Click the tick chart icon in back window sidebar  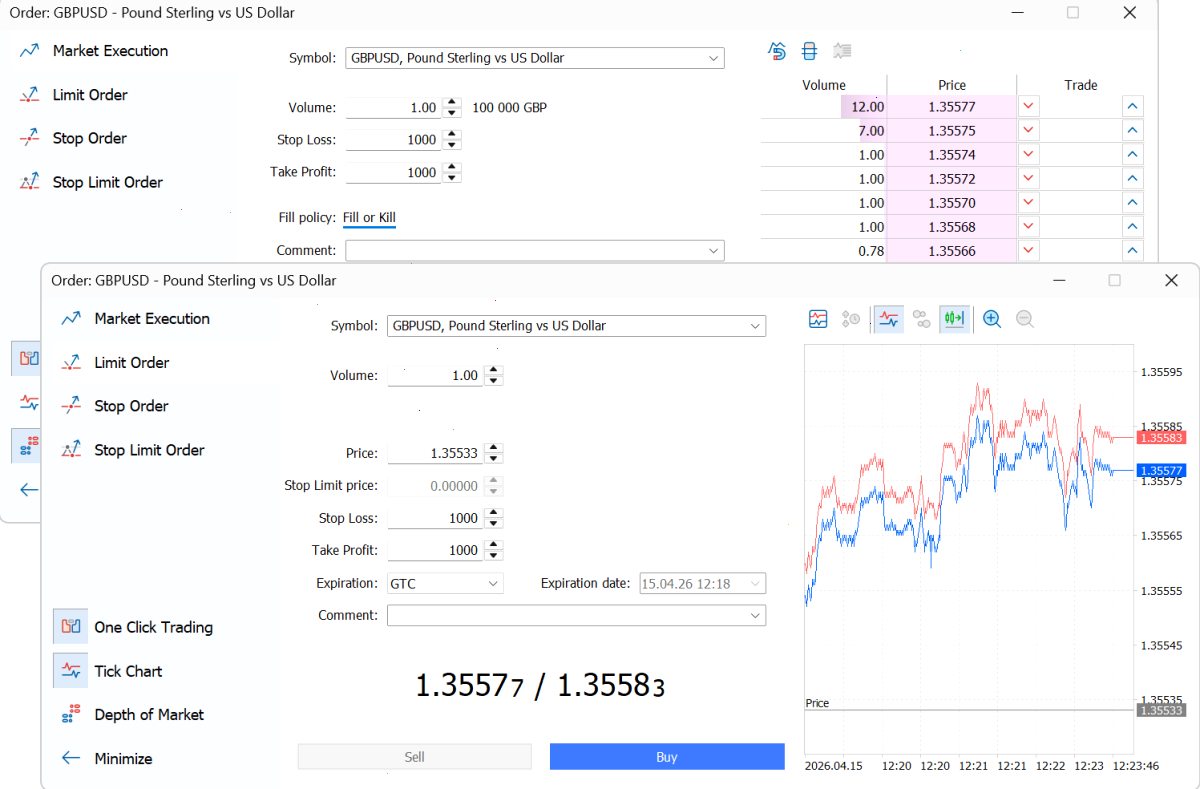point(28,403)
